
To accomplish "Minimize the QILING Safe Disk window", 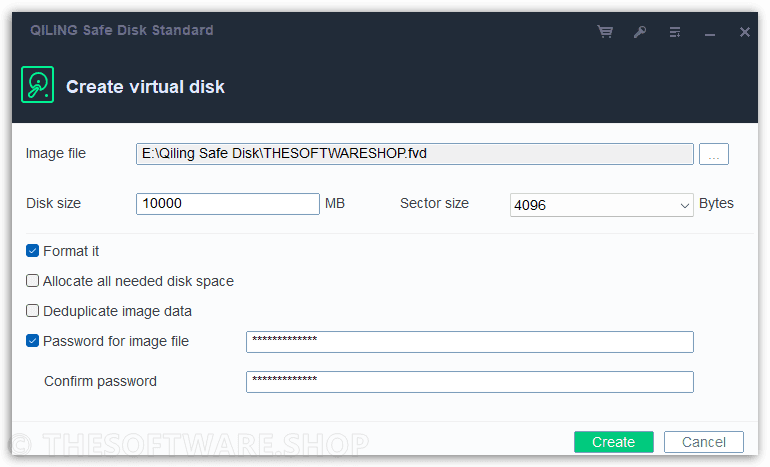I will (710, 34).
